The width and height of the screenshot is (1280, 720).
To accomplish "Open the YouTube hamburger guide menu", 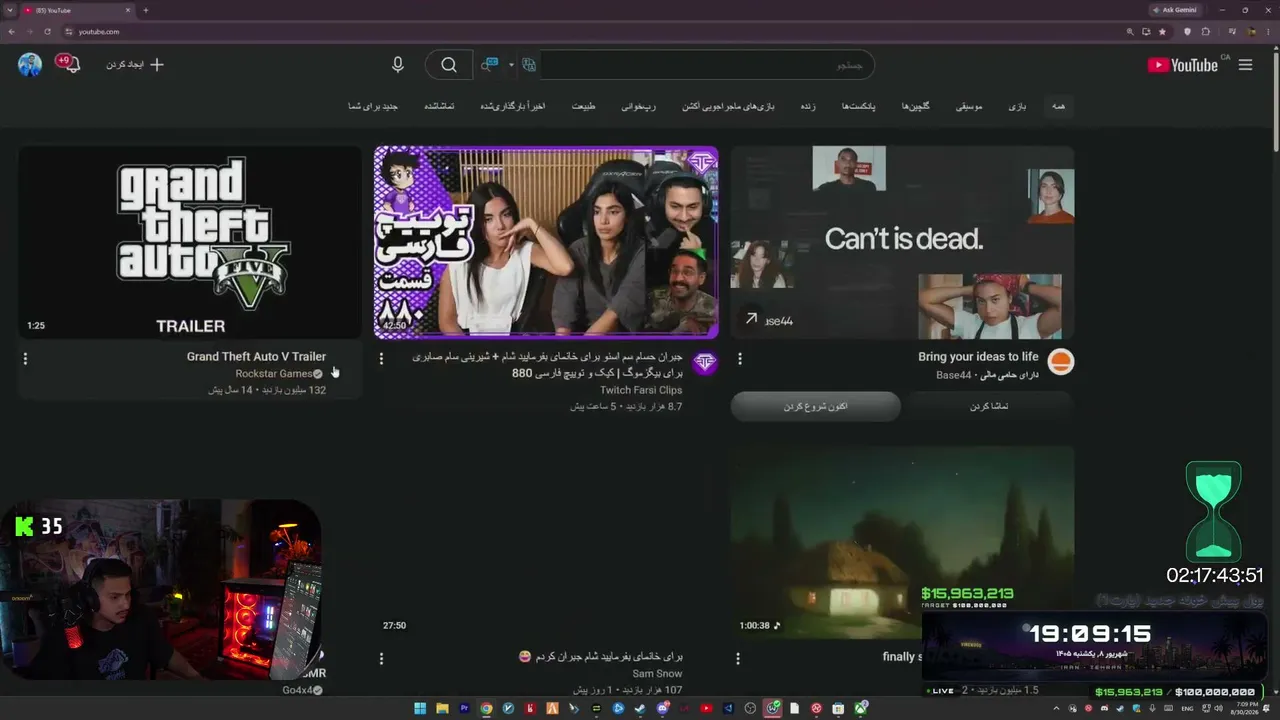I will point(1245,65).
